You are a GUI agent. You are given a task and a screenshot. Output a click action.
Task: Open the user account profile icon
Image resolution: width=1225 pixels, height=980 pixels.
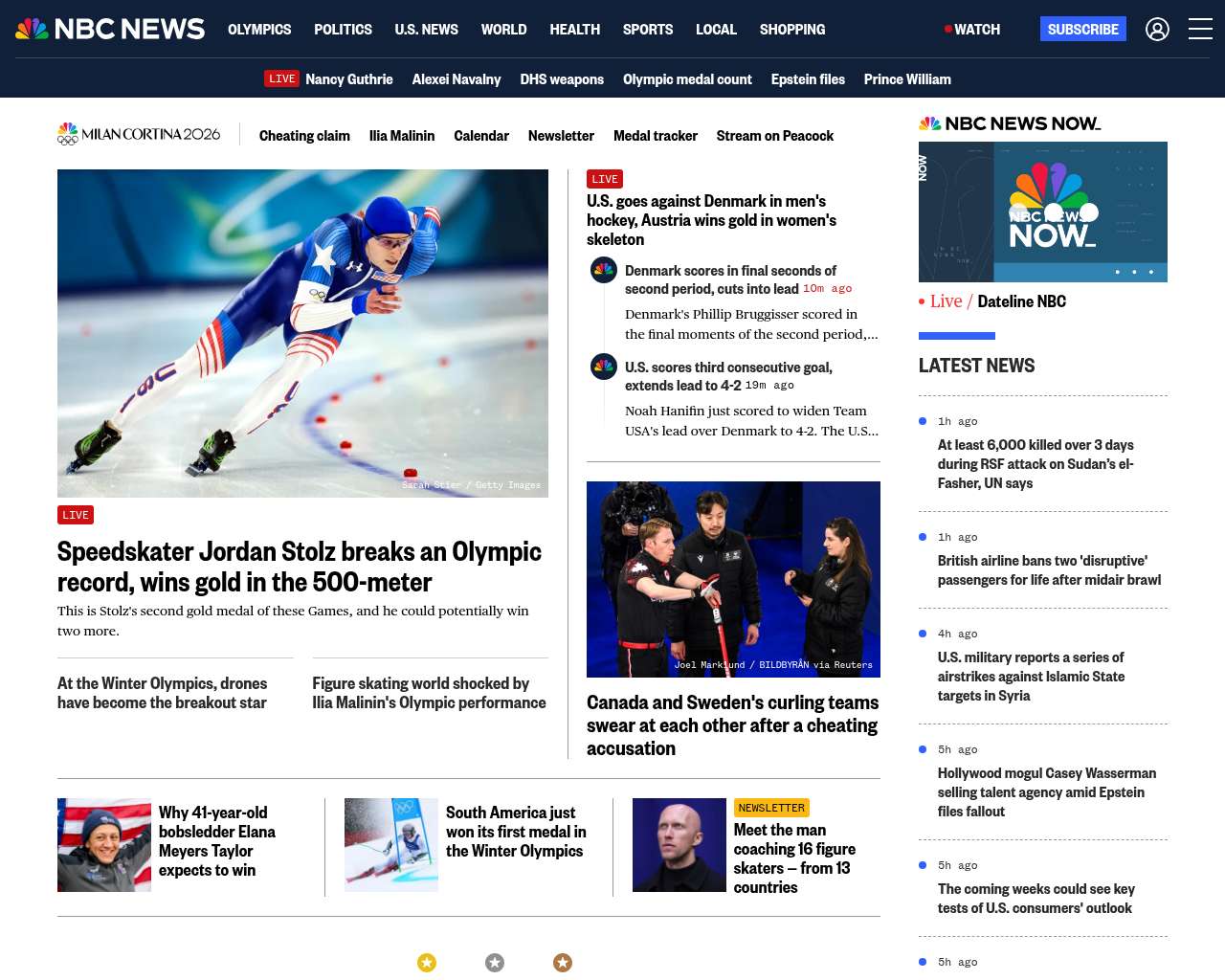[1157, 30]
